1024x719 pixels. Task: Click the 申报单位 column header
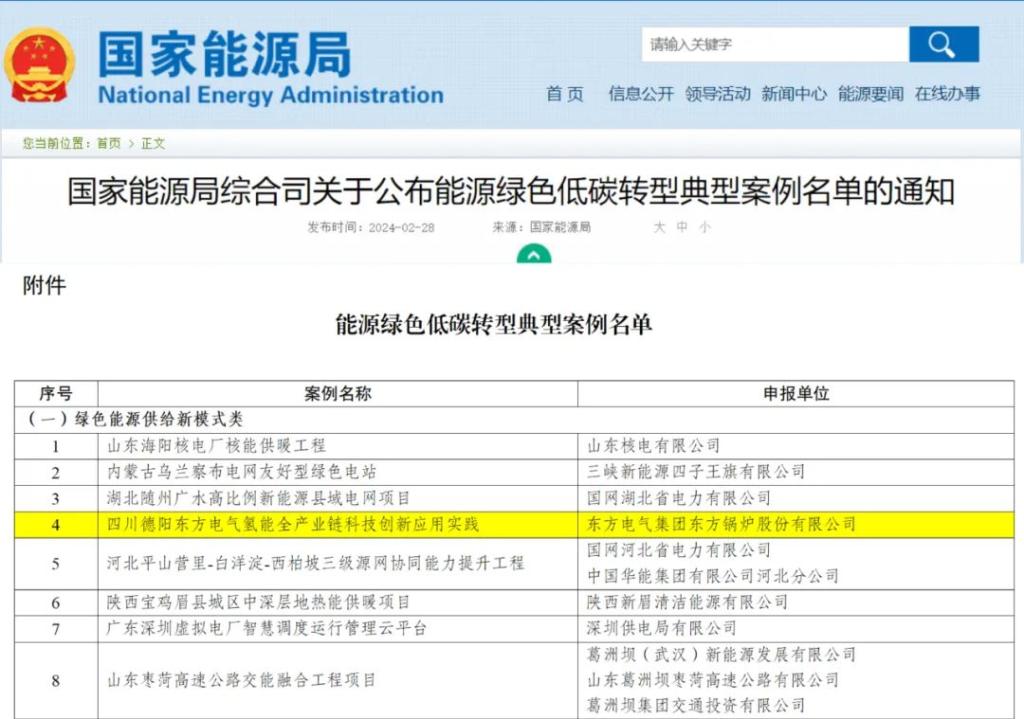[x=796, y=394]
